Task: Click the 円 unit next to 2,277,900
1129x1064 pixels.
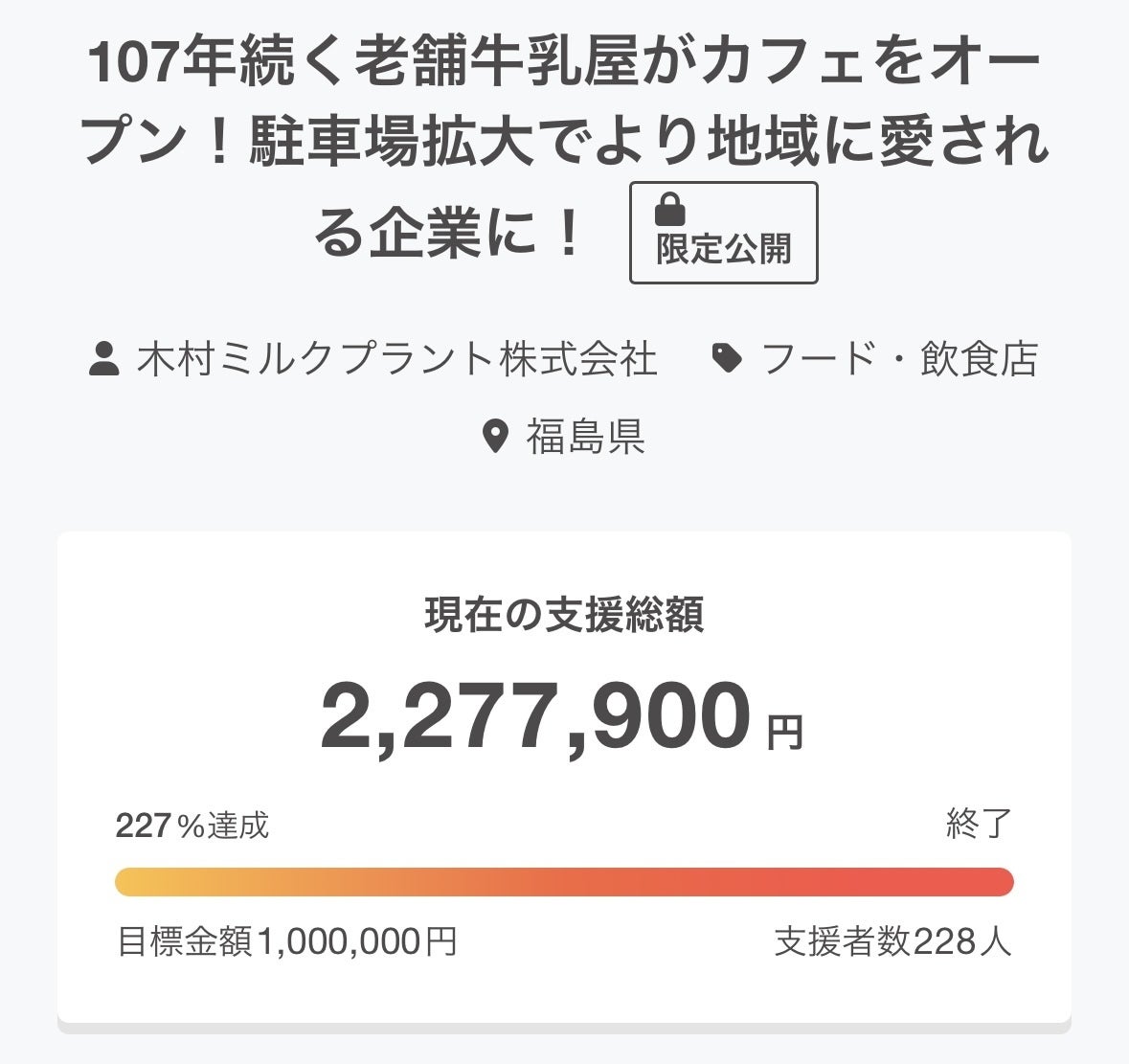Action: point(785,734)
